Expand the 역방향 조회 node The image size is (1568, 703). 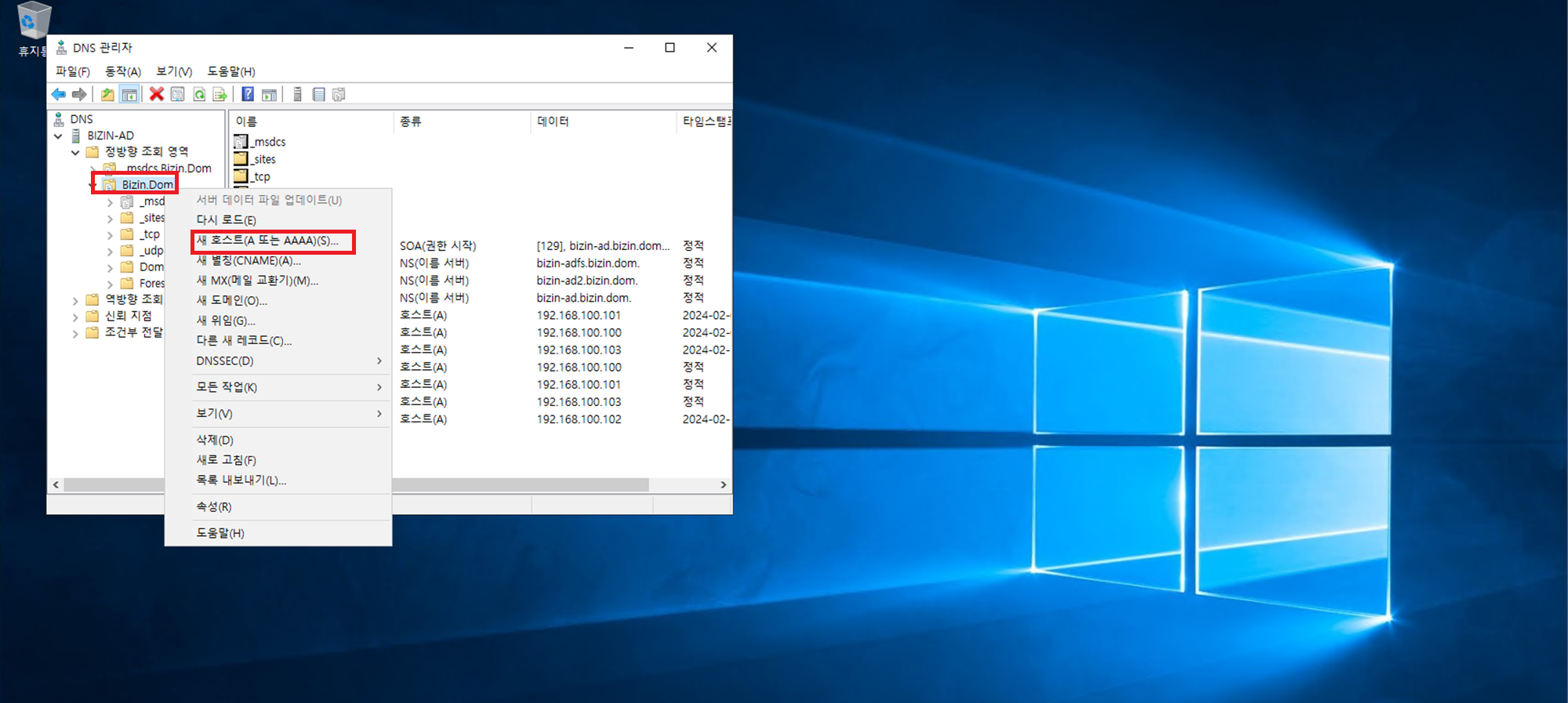click(75, 300)
